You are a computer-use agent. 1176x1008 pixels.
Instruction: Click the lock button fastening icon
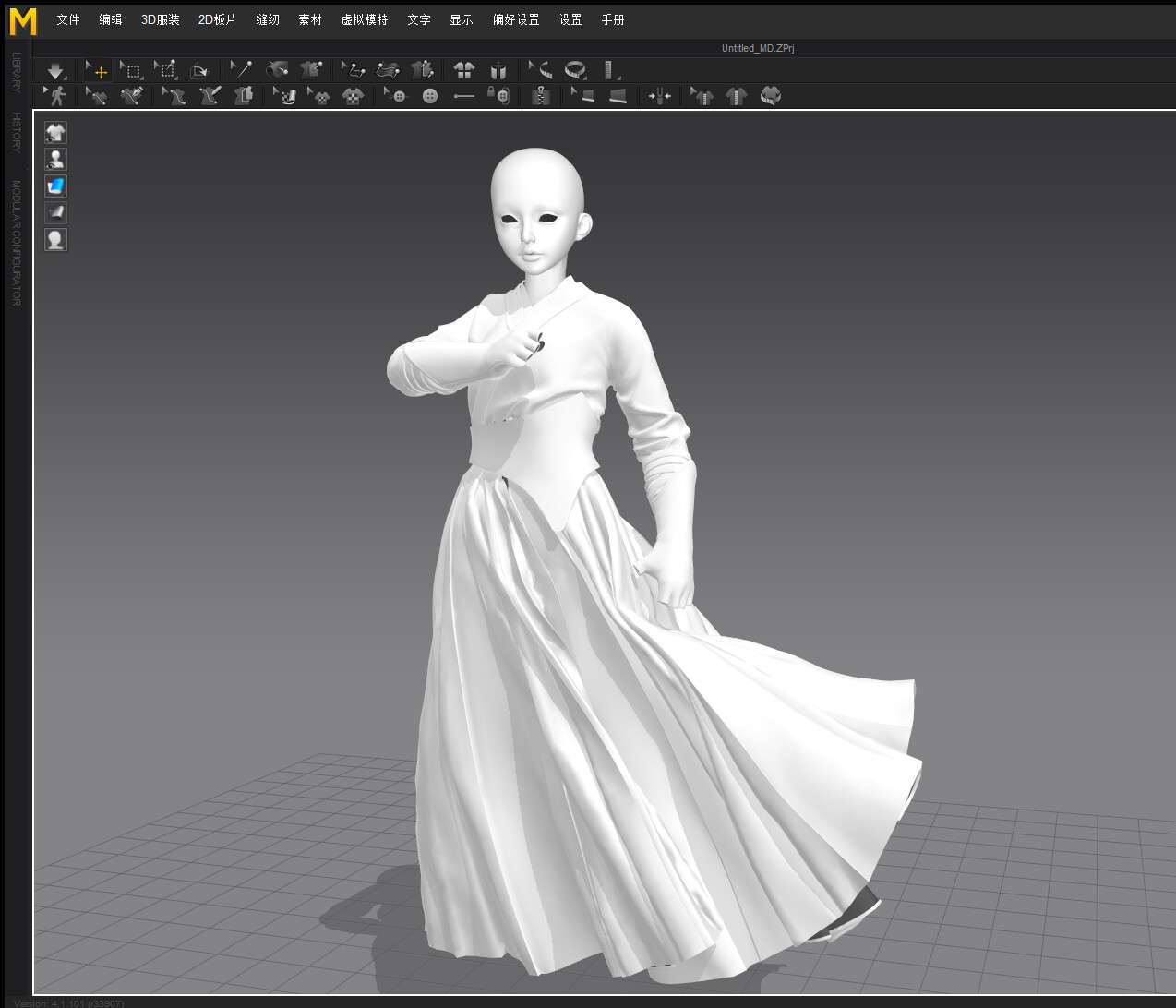point(498,95)
